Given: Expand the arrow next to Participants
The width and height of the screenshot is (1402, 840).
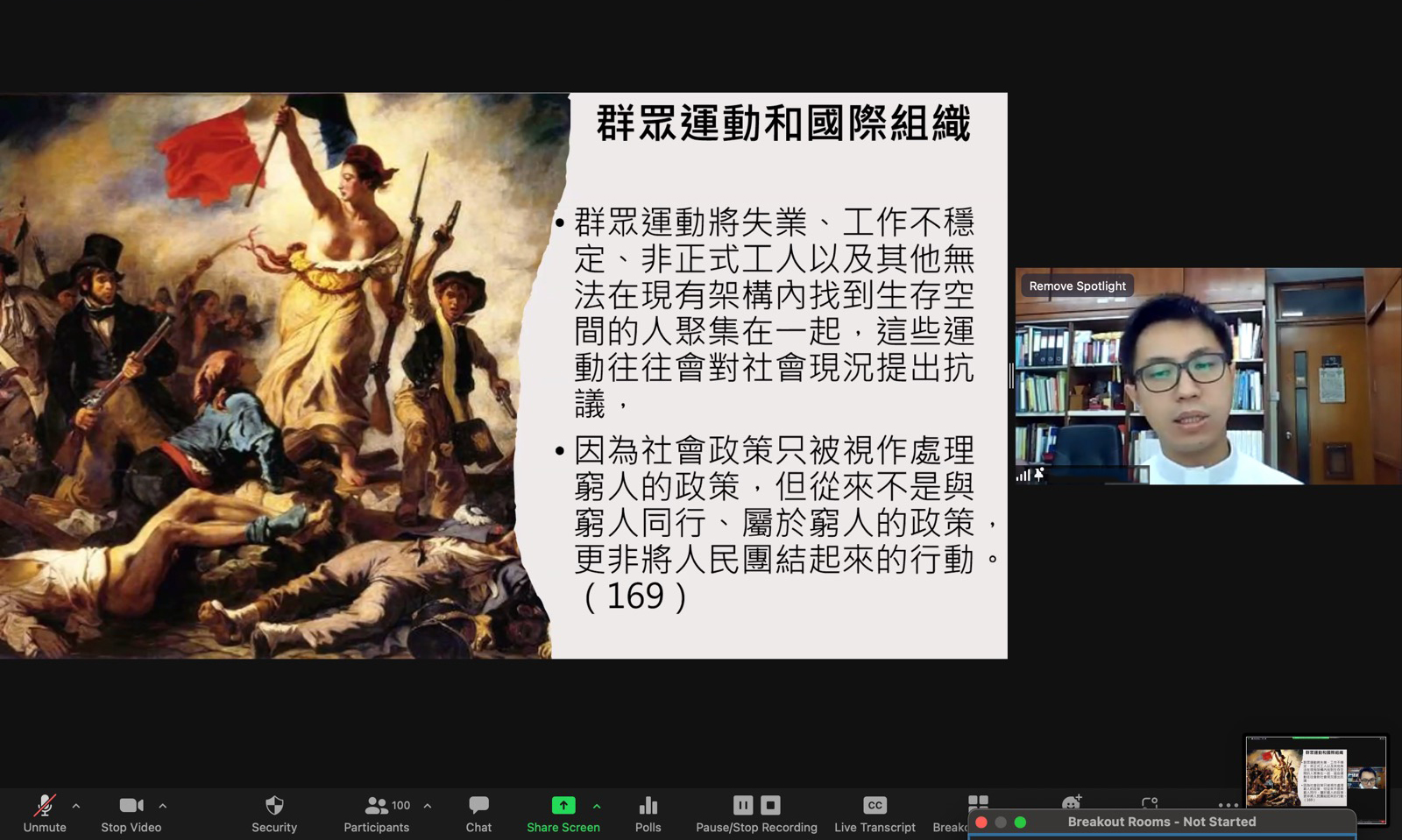Looking at the screenshot, I should pyautogui.click(x=428, y=806).
